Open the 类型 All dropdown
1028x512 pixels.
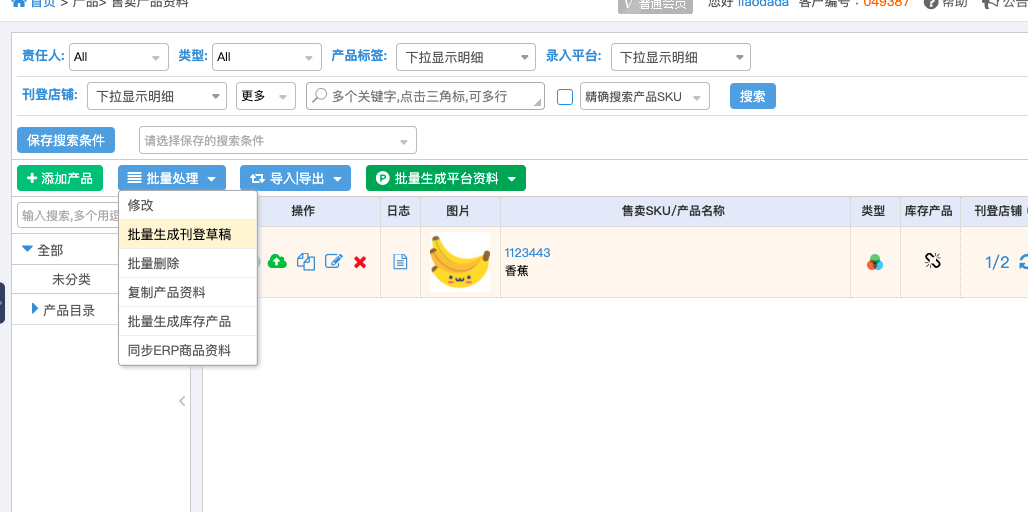(267, 57)
